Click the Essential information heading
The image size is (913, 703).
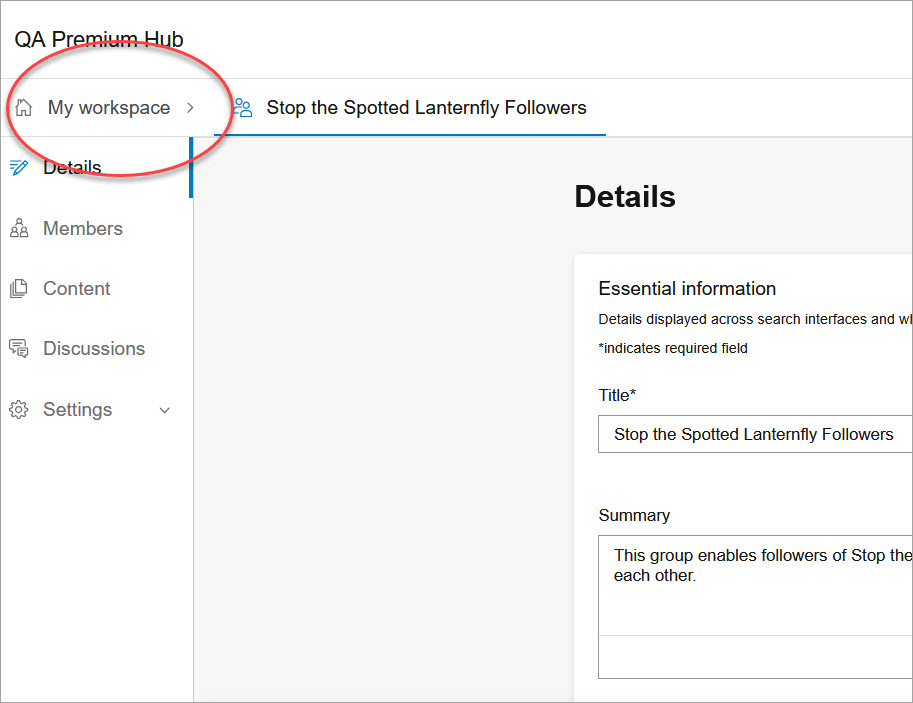tap(687, 289)
